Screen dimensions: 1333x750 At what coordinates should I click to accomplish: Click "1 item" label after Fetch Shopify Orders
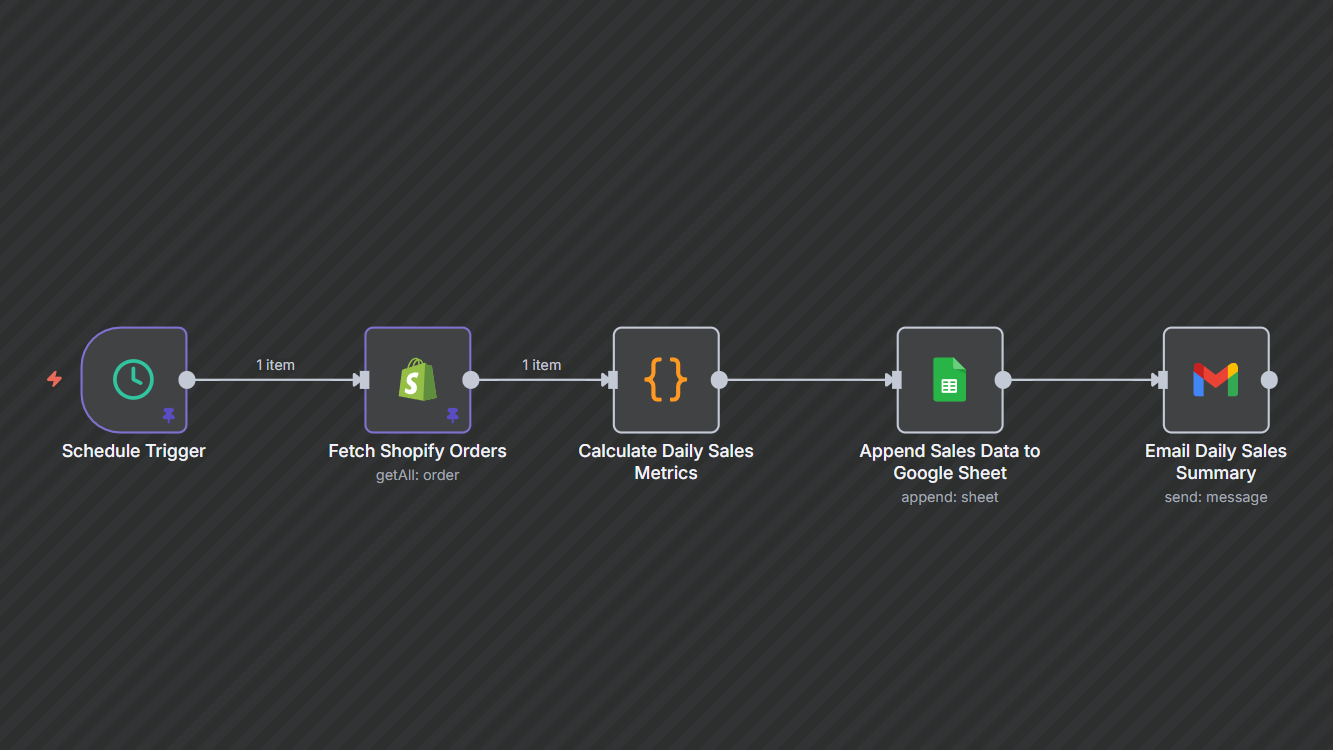pos(541,365)
